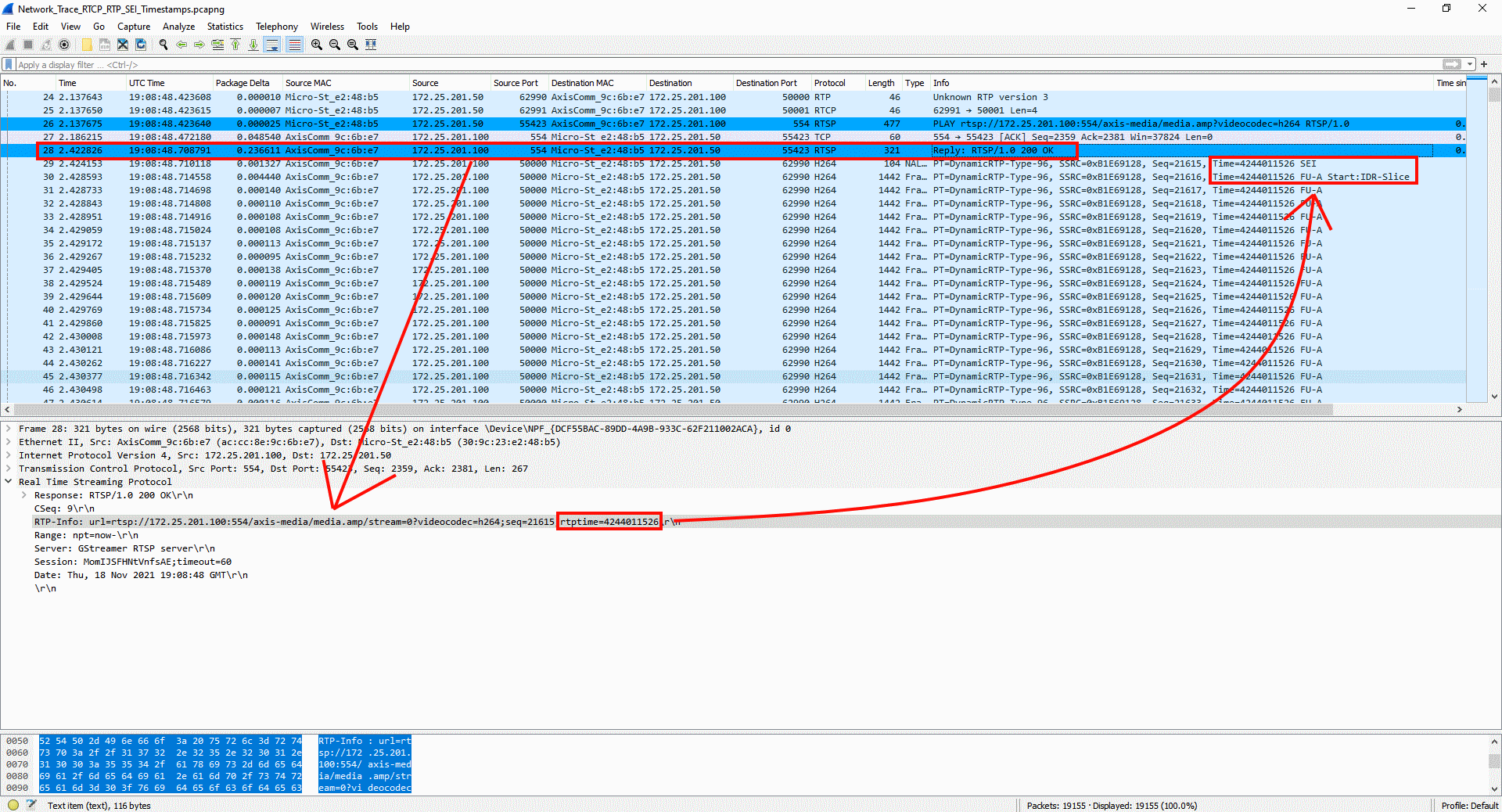Go back in packet history
This screenshot has height=812, width=1502.
[181, 45]
